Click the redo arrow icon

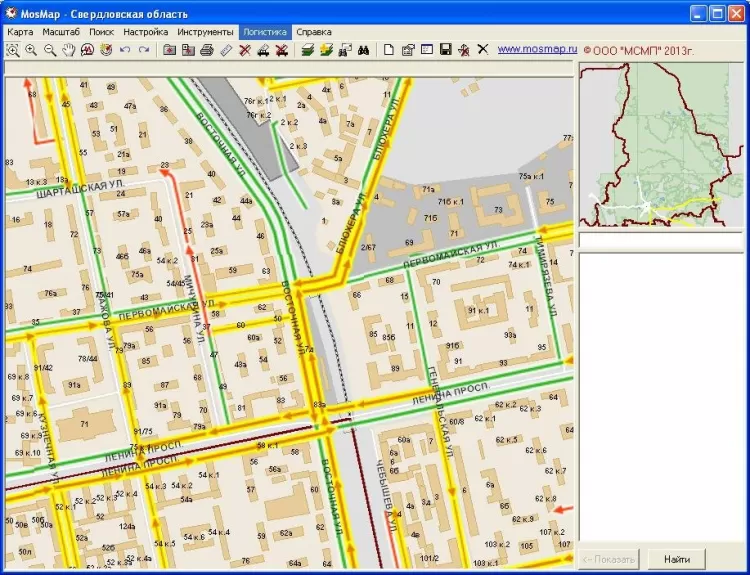pyautogui.click(x=143, y=50)
